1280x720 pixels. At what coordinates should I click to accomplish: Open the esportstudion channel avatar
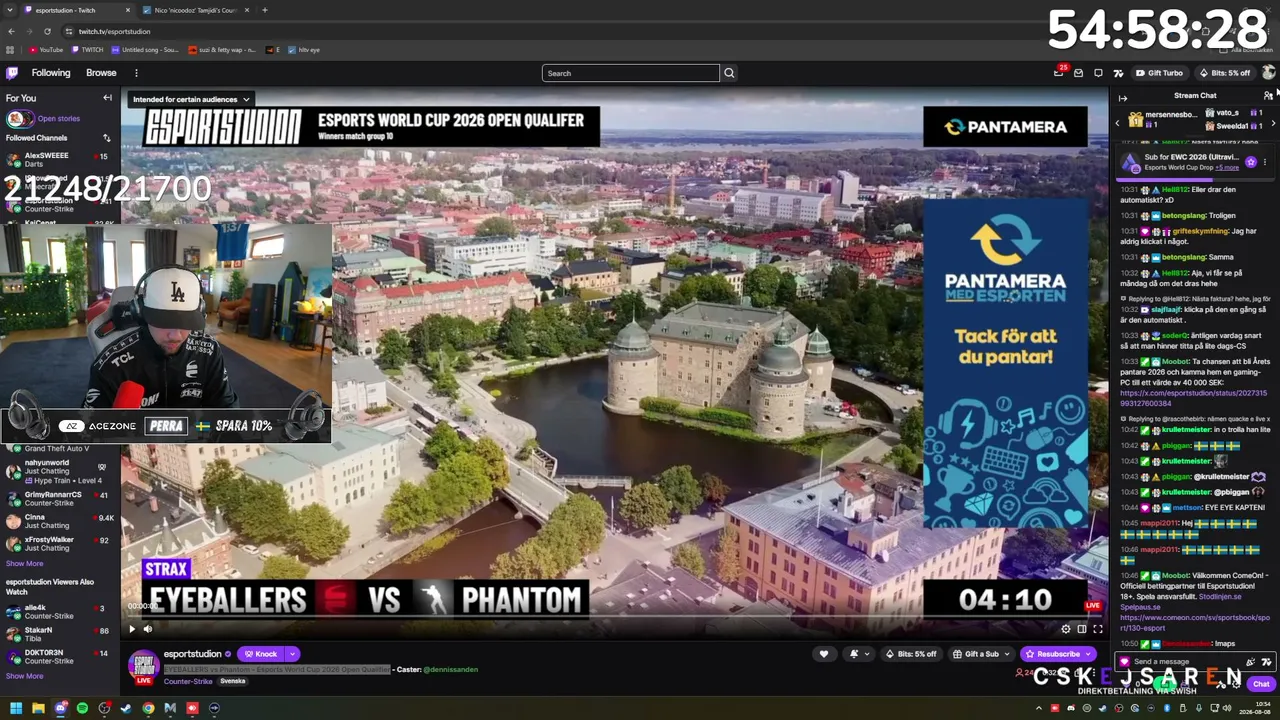[x=144, y=667]
